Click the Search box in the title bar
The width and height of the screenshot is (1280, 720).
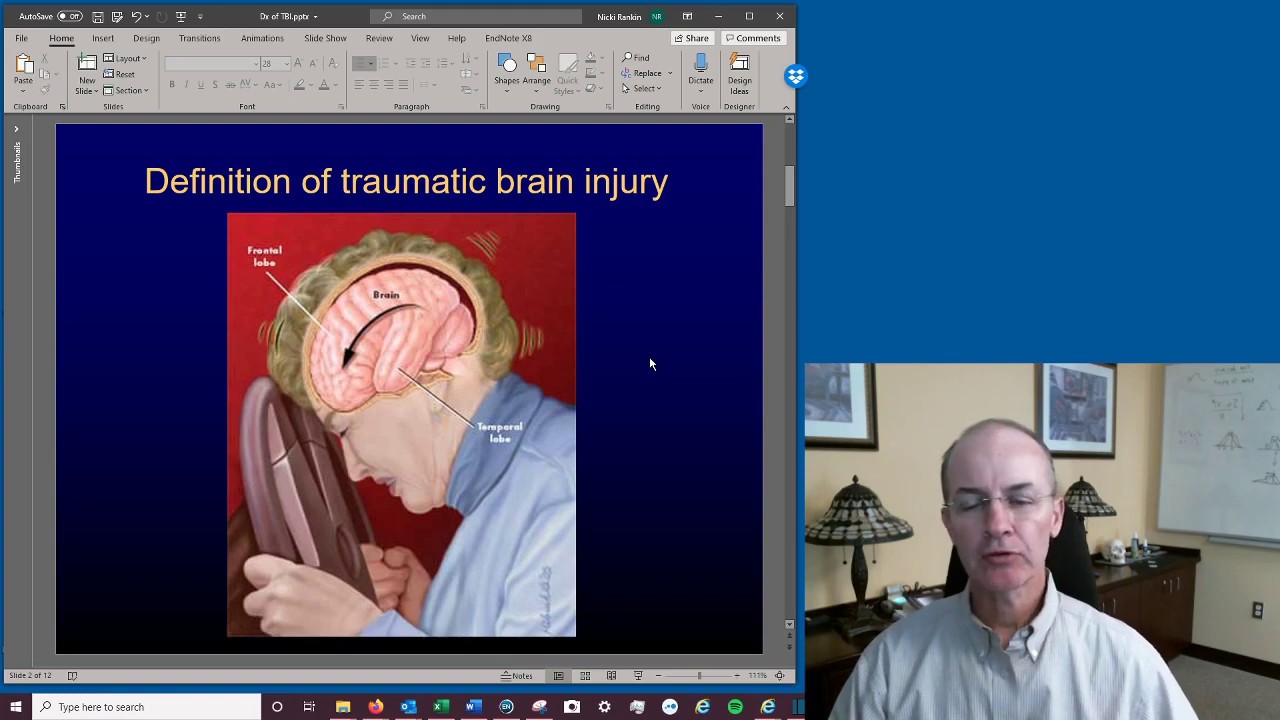point(476,16)
